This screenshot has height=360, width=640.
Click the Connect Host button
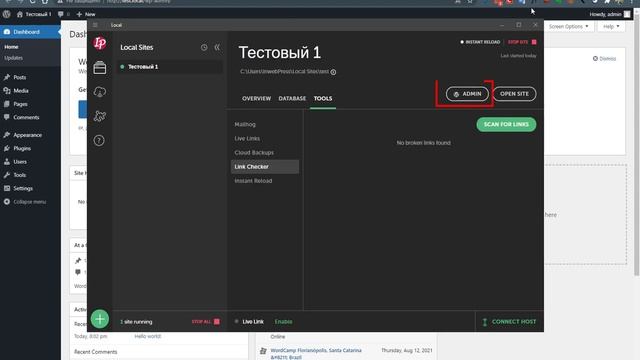(509, 322)
